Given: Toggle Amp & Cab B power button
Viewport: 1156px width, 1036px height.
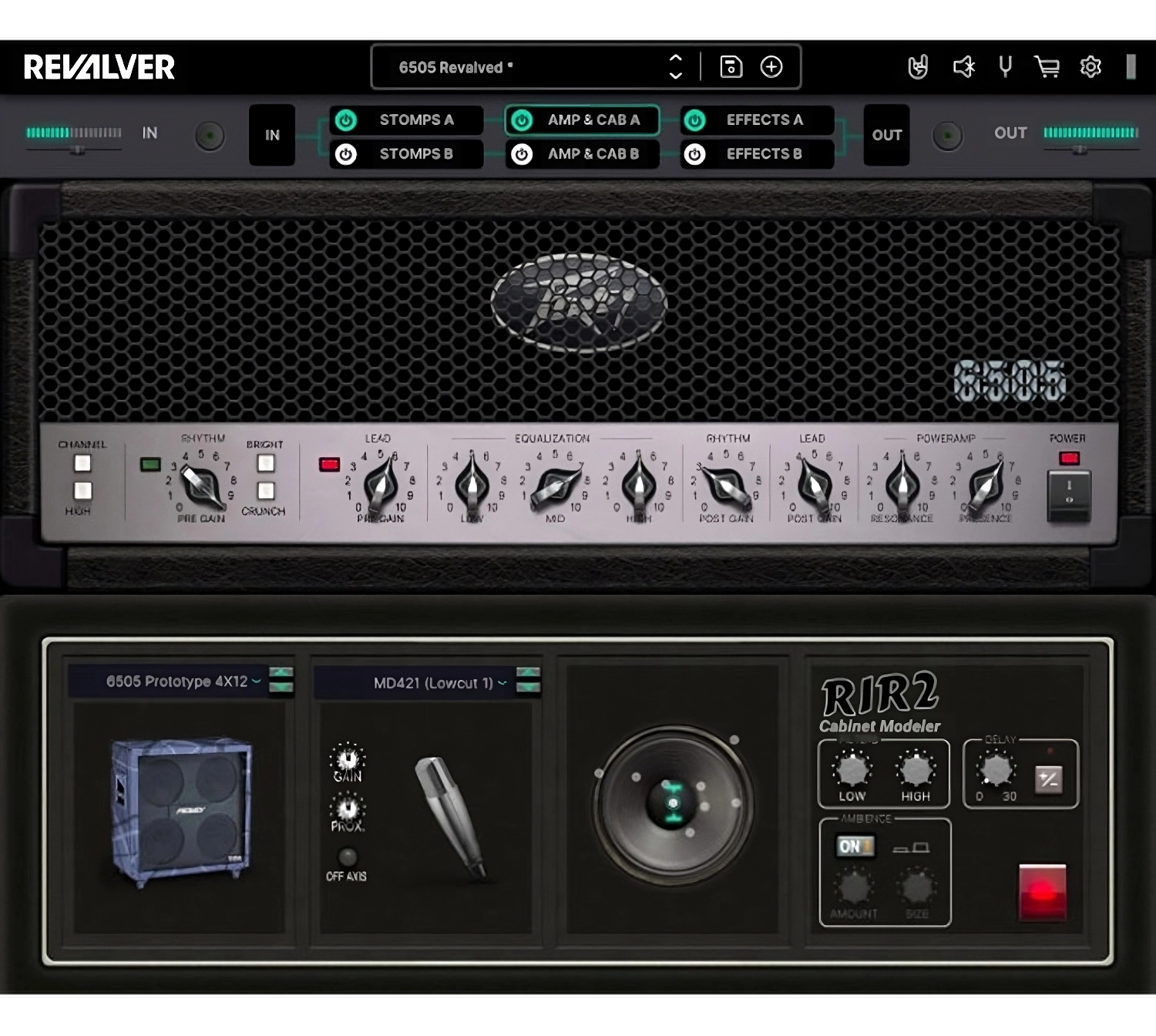Looking at the screenshot, I should [x=522, y=154].
